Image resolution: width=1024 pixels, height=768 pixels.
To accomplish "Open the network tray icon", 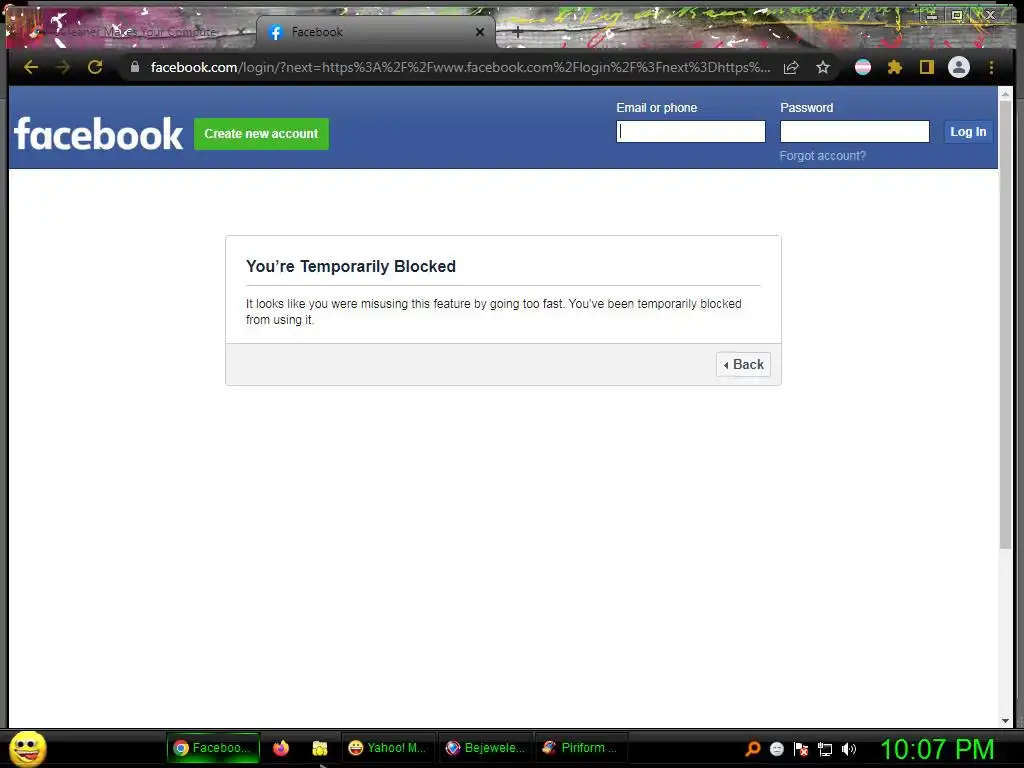I will tap(825, 750).
